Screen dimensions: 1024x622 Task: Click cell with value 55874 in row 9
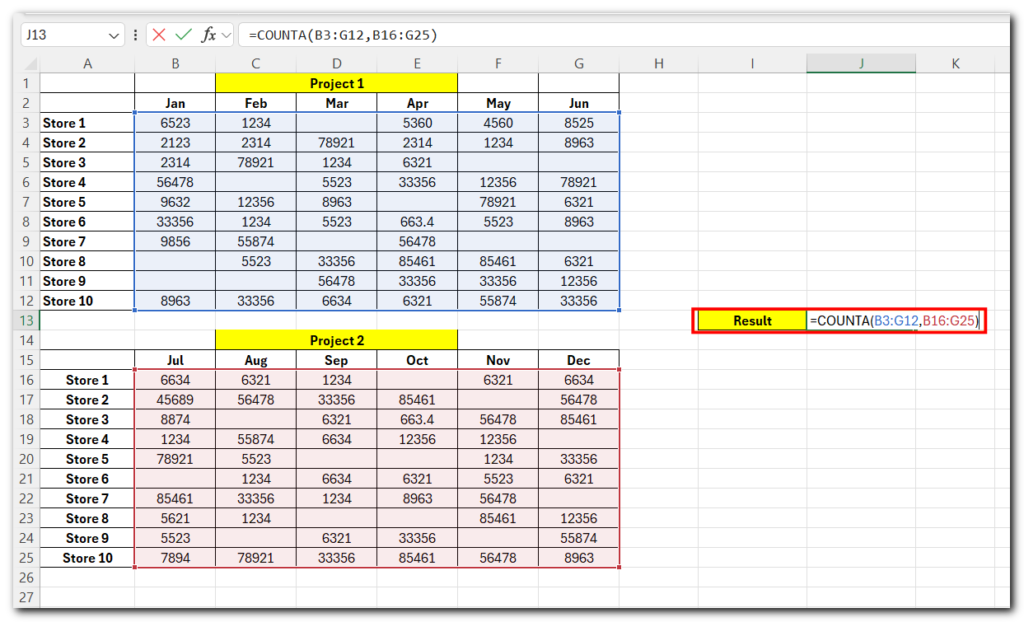click(x=256, y=242)
